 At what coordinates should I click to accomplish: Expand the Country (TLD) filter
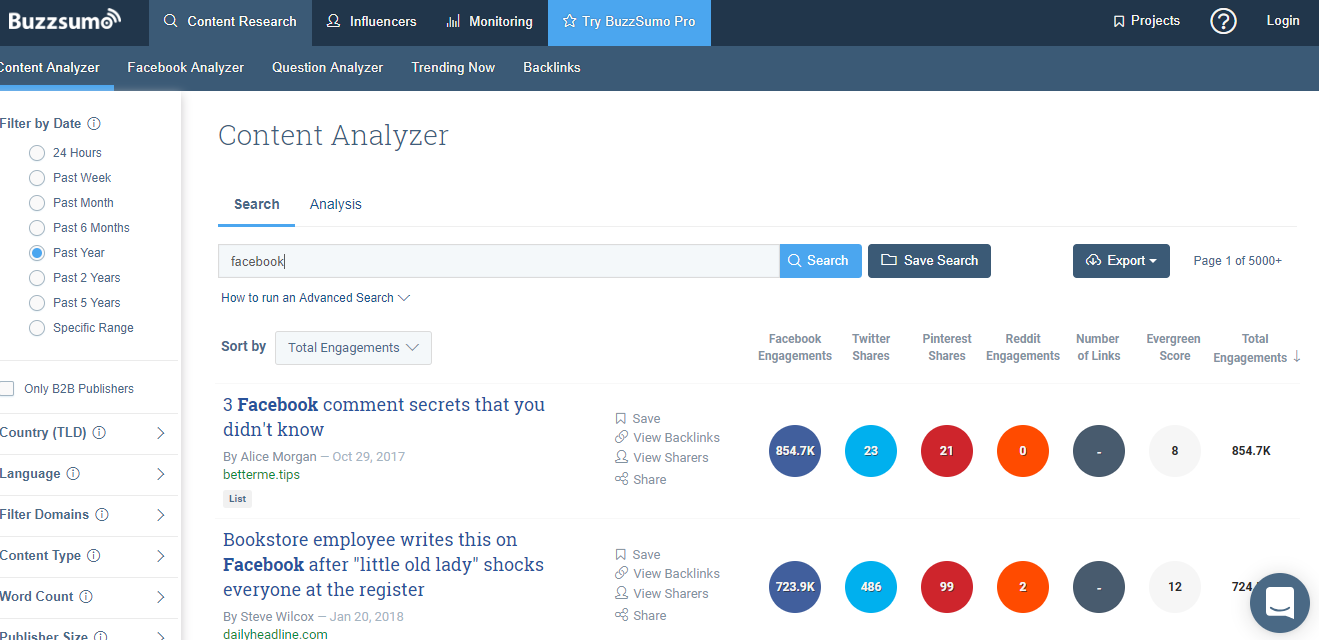(x=160, y=433)
